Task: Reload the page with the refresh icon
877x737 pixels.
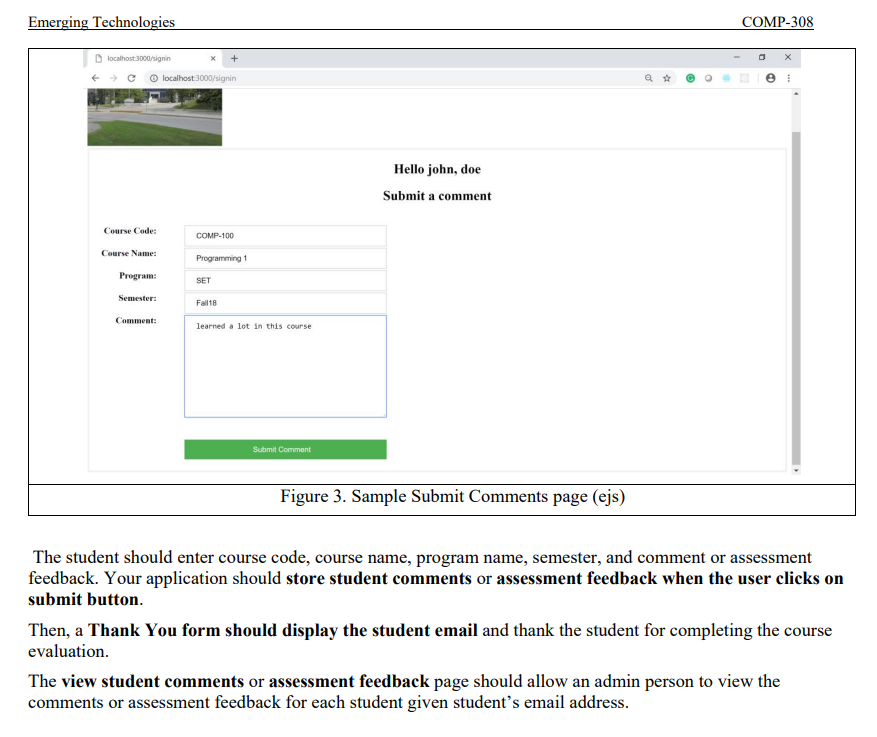Action: point(130,78)
